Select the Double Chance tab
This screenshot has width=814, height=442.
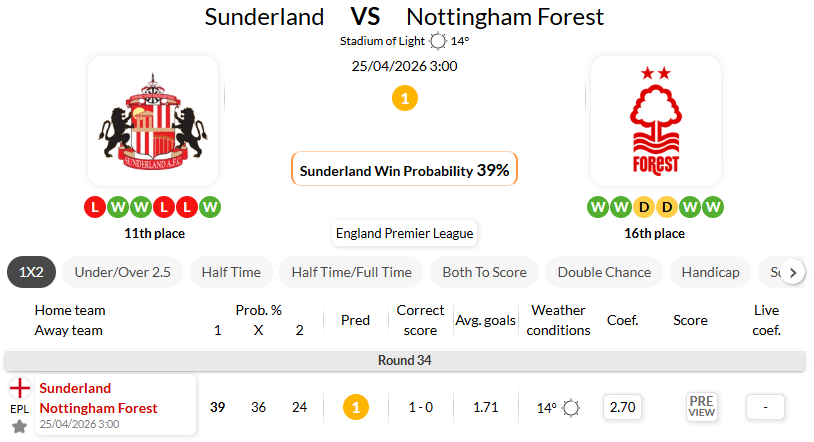click(604, 272)
